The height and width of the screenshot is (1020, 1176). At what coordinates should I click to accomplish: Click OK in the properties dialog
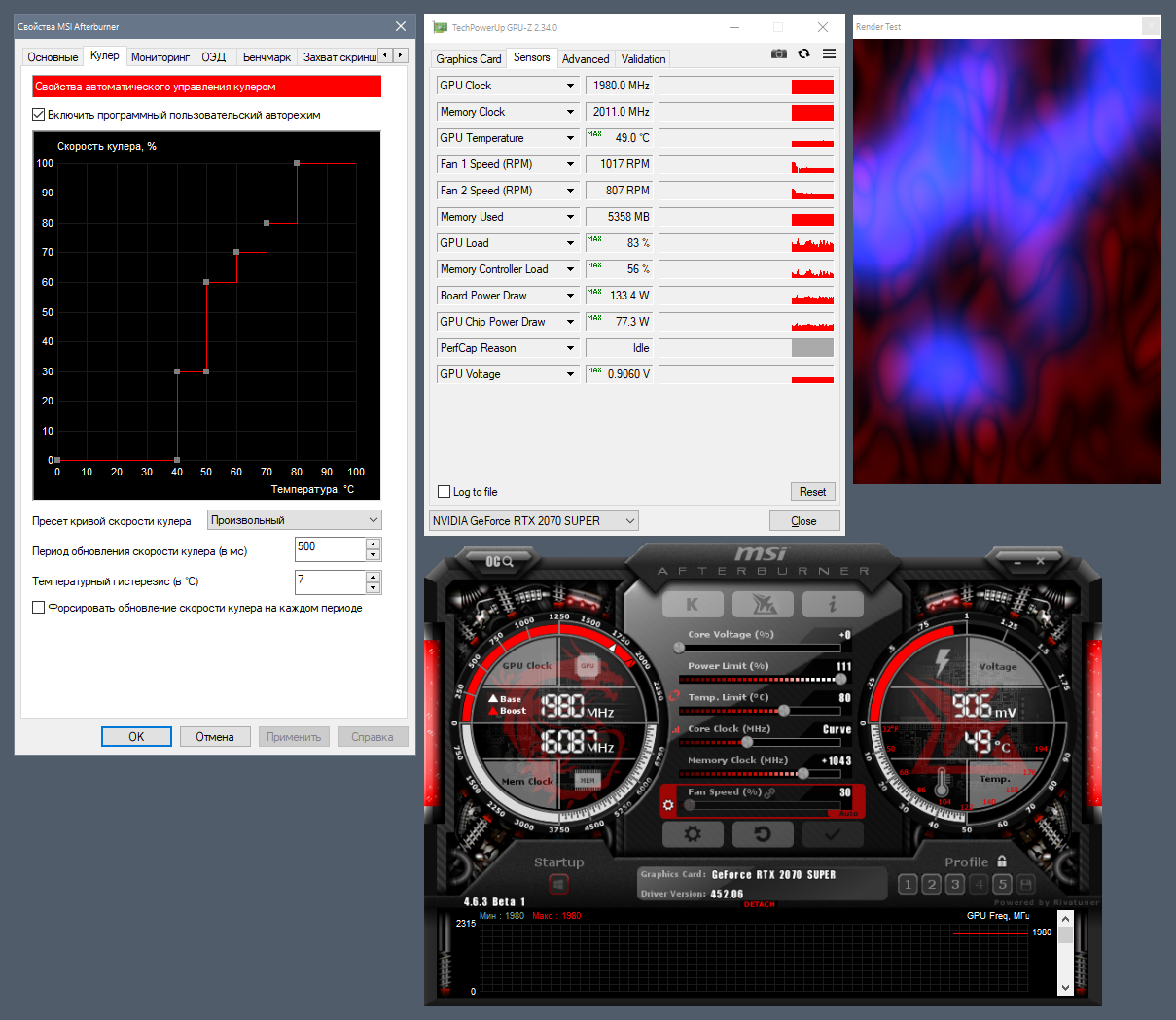136,737
